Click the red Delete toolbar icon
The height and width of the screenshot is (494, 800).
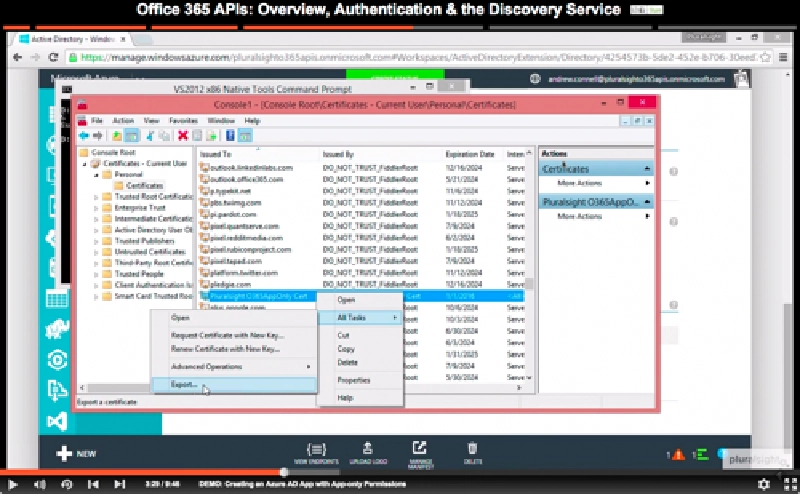click(183, 136)
